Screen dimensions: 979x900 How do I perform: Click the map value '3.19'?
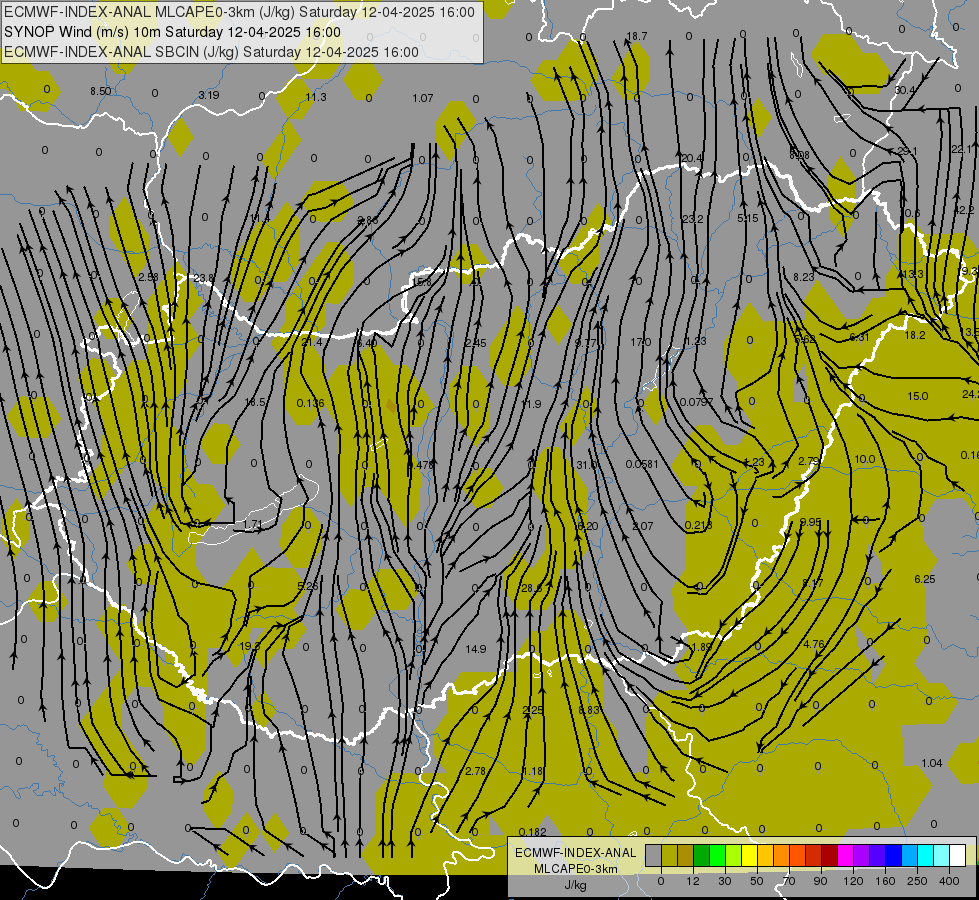[209, 95]
